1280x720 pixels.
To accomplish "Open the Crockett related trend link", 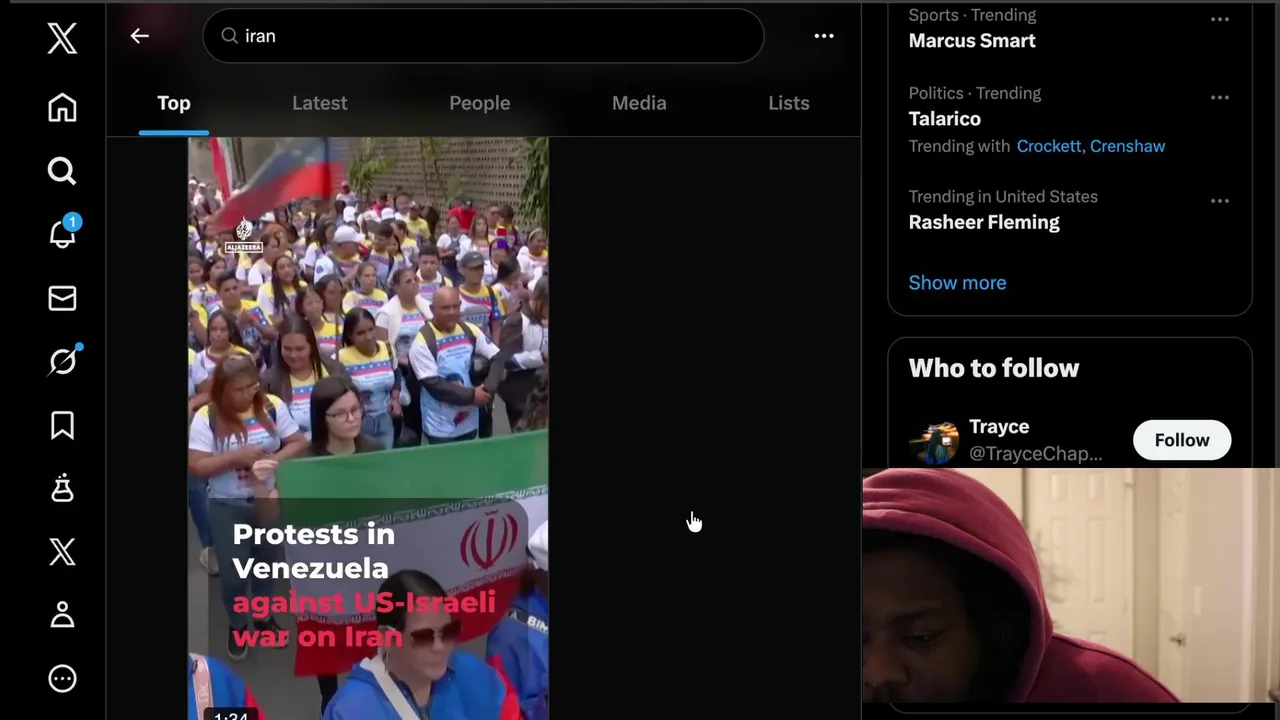I will (x=1050, y=146).
